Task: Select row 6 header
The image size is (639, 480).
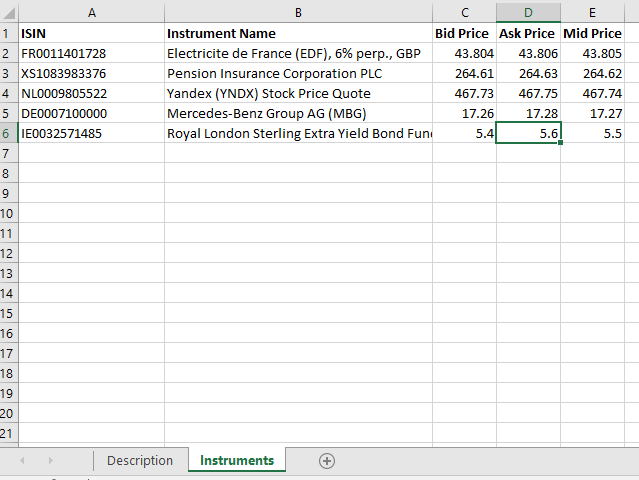Action: (9, 133)
